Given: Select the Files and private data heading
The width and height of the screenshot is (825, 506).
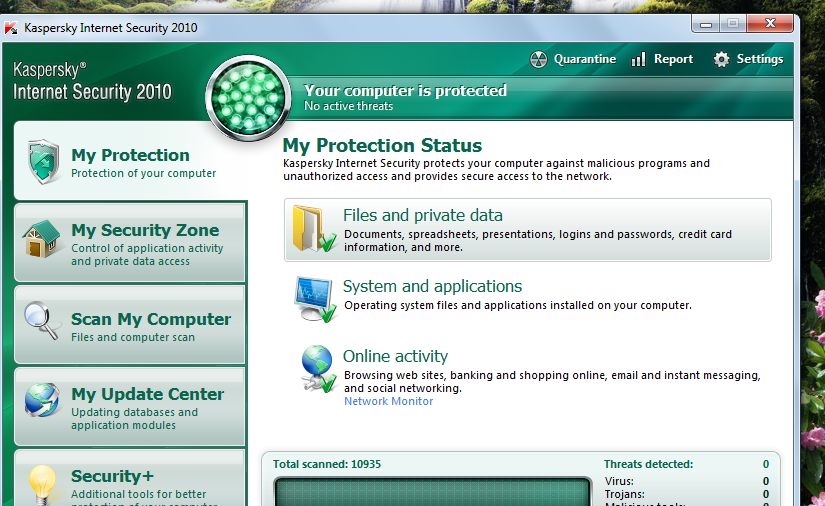Looking at the screenshot, I should click(422, 215).
